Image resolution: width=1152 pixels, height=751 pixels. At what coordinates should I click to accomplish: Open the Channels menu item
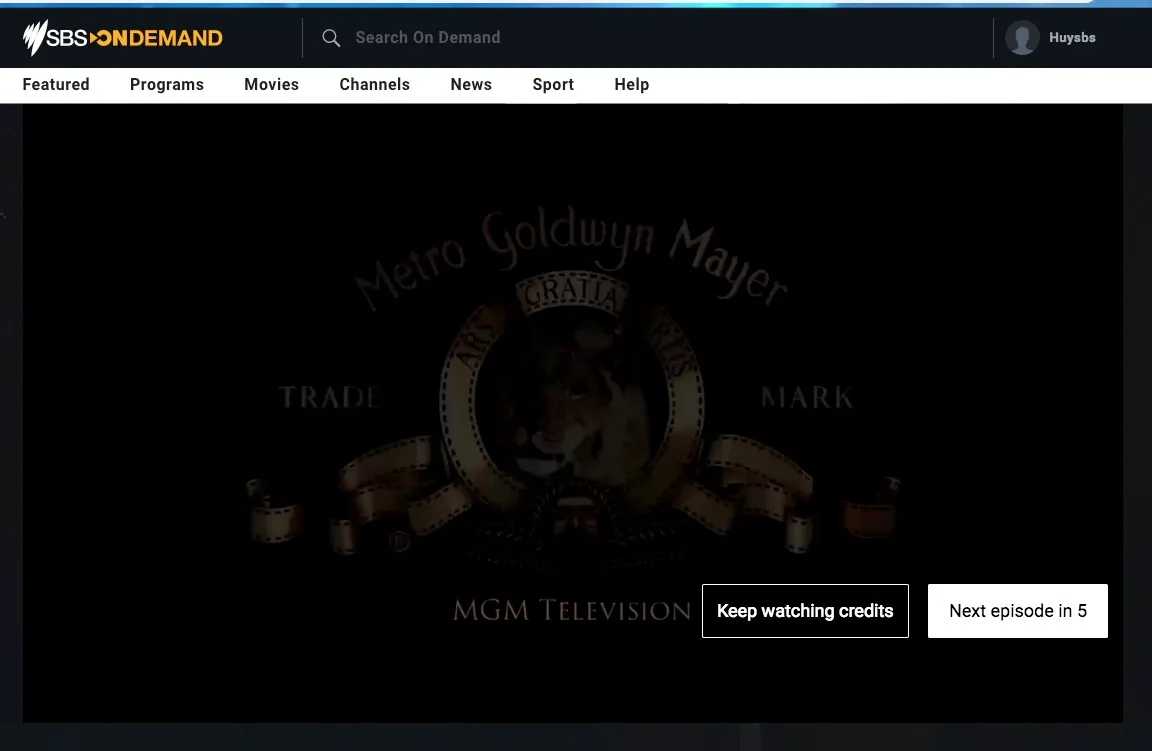tap(375, 85)
